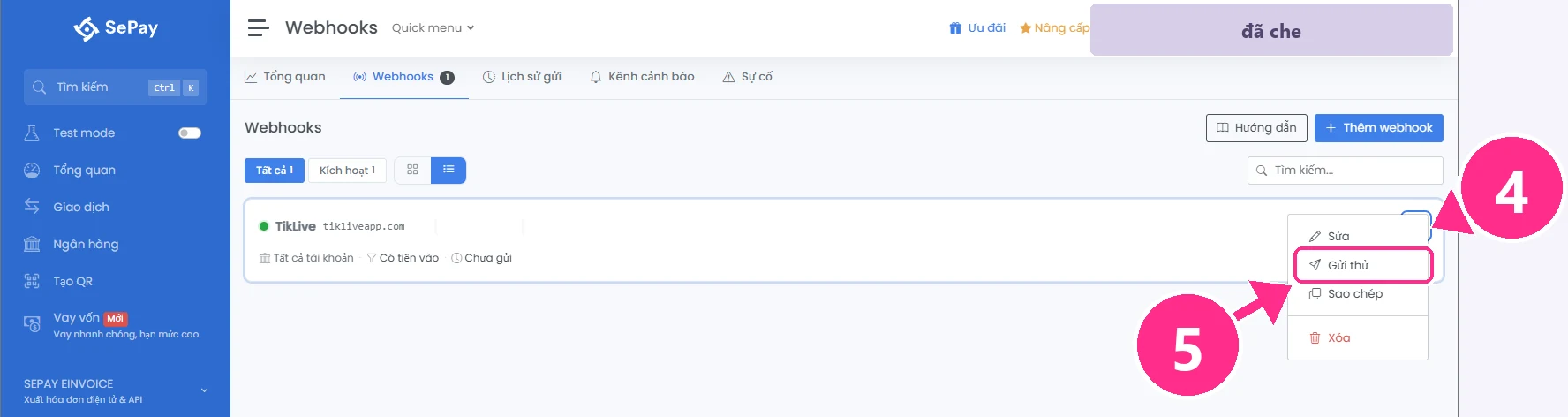Image resolution: width=1568 pixels, height=417 pixels.
Task: Focus the sidebar Tìm kiếm search box
Action: point(116,87)
